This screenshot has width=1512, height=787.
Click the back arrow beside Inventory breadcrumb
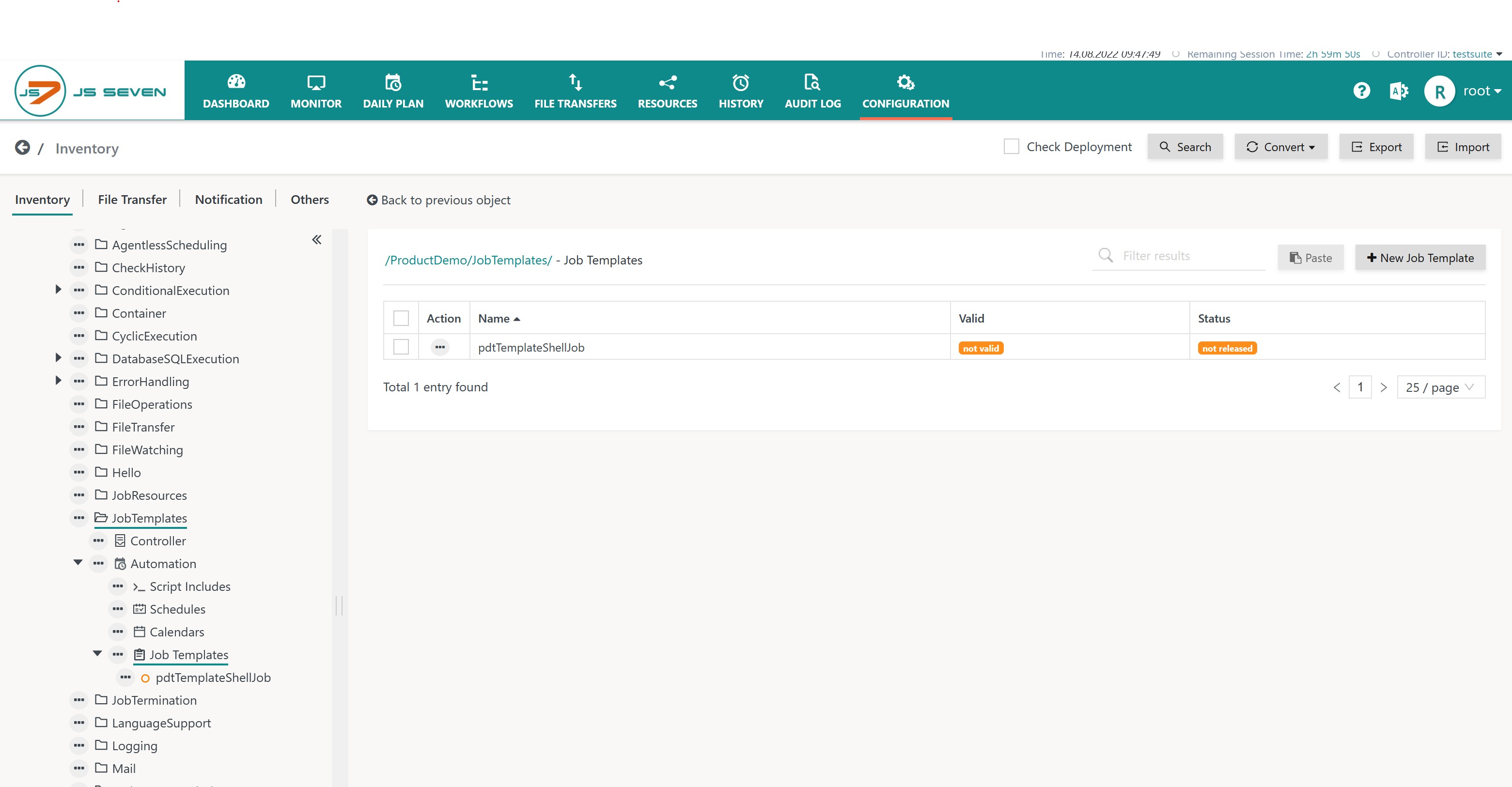[22, 147]
